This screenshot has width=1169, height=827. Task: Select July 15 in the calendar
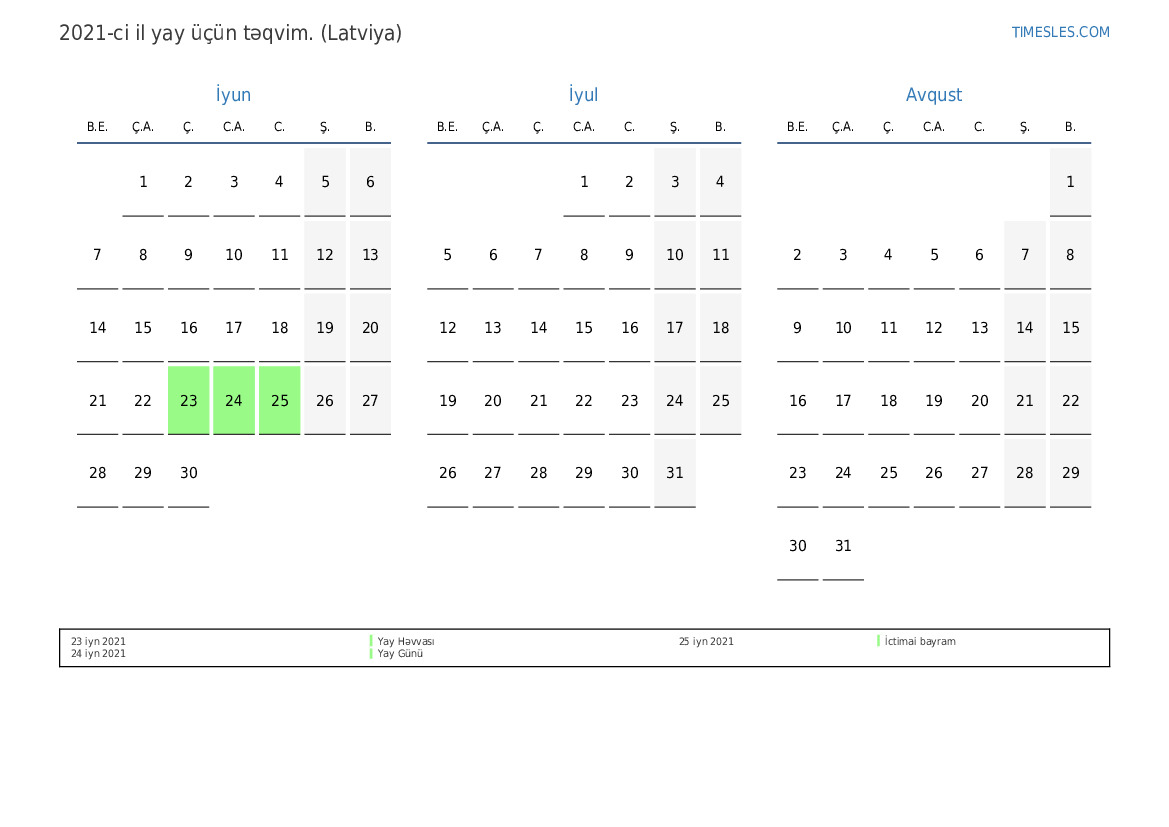point(584,328)
